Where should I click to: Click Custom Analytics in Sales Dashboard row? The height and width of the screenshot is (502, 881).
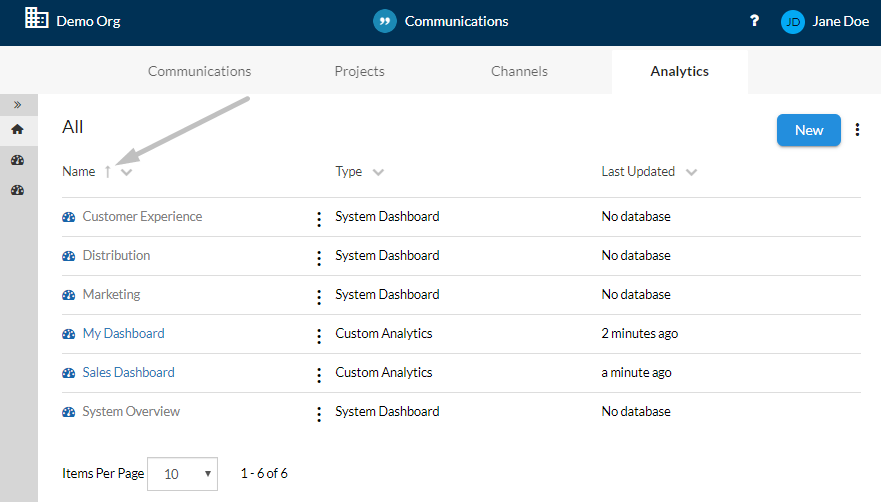pyautogui.click(x=384, y=372)
